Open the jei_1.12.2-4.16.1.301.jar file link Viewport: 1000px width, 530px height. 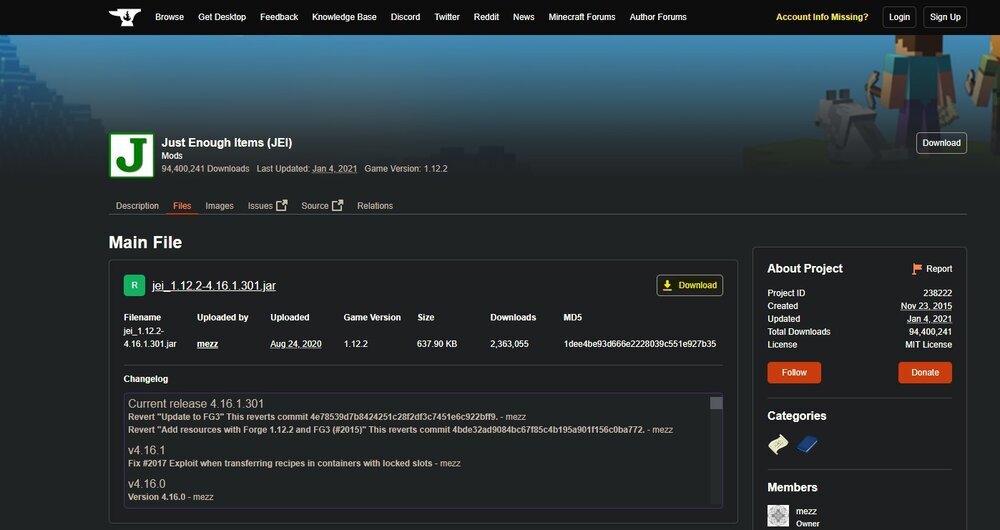pos(214,286)
